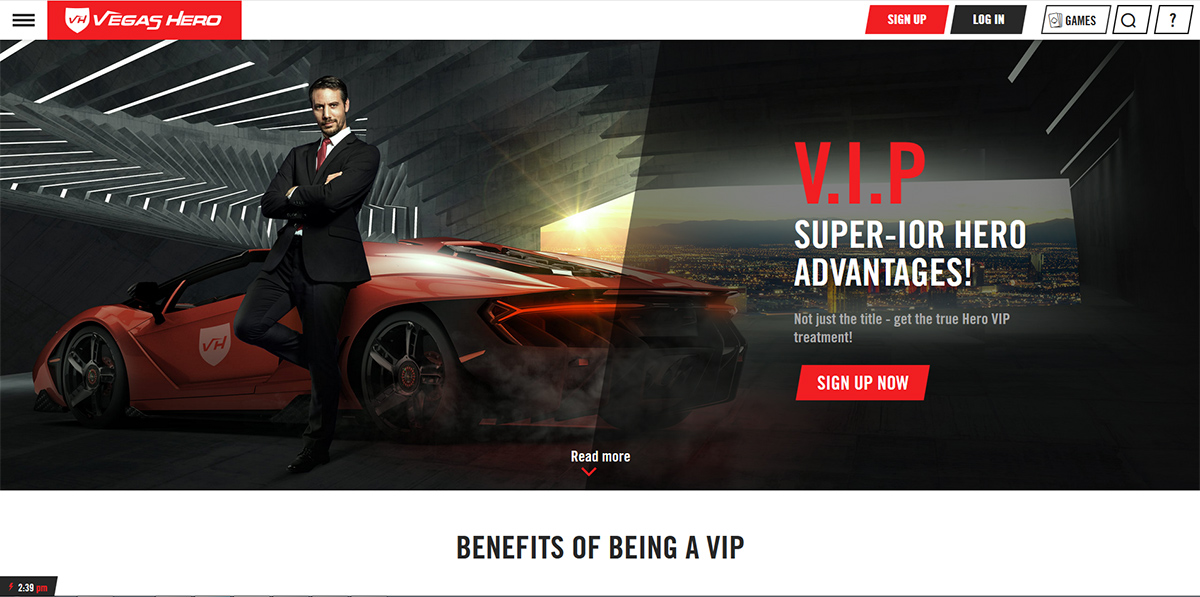Open help via the question mark icon

1173,20
